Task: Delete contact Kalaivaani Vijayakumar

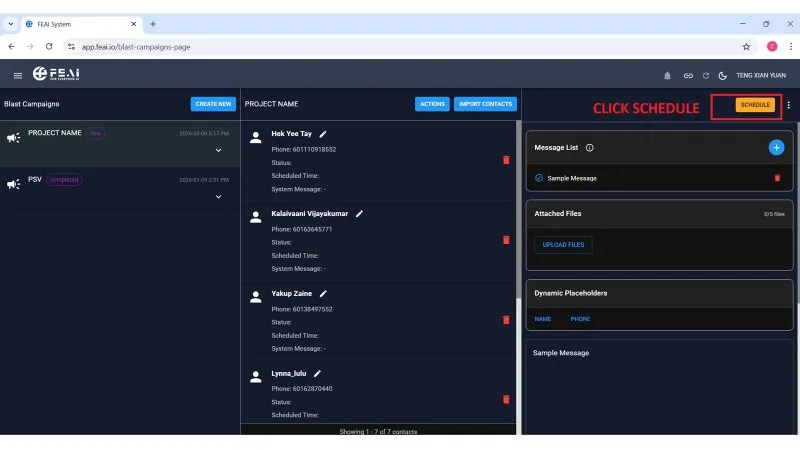Action: [506, 240]
